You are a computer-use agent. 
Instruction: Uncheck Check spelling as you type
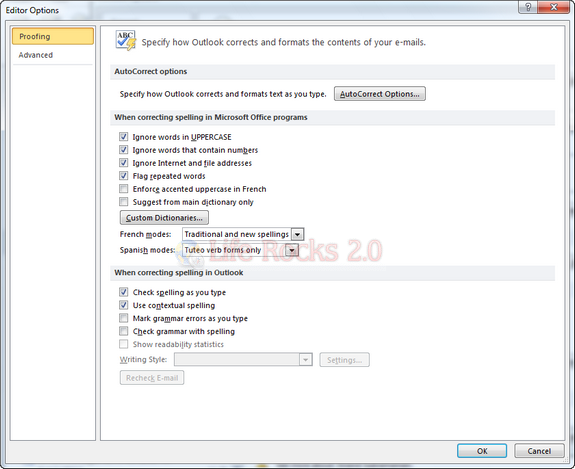(x=124, y=292)
